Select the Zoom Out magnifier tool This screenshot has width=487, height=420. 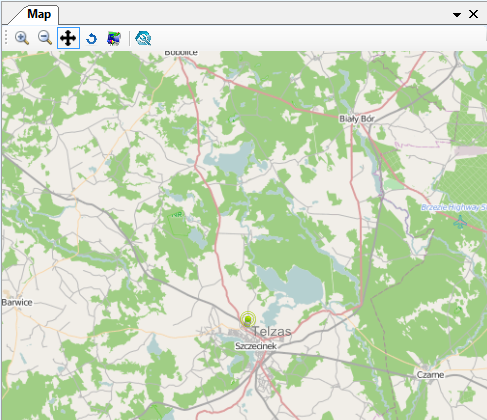pyautogui.click(x=45, y=38)
